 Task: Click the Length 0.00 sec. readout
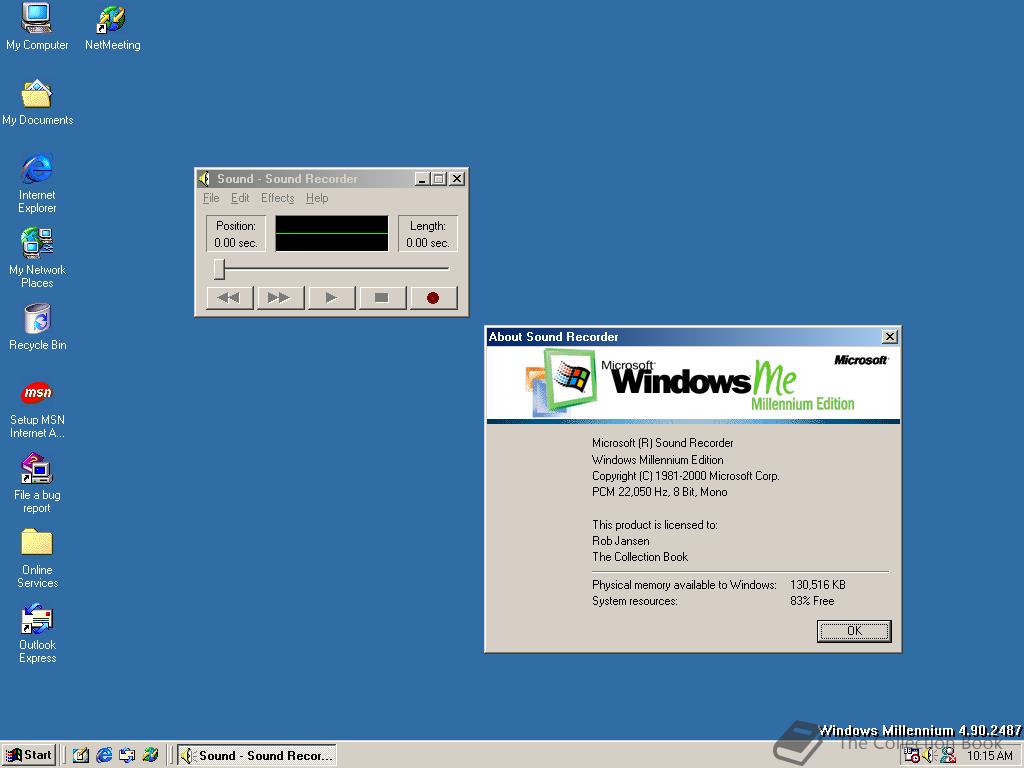click(x=428, y=234)
